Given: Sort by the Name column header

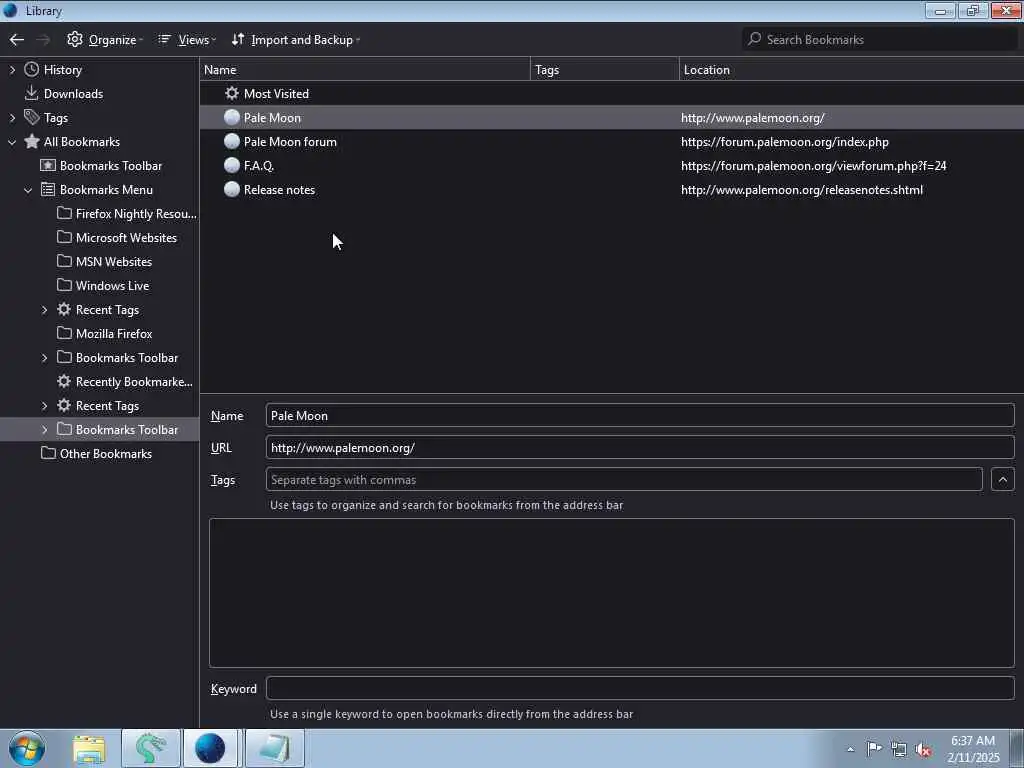Looking at the screenshot, I should 365,69.
